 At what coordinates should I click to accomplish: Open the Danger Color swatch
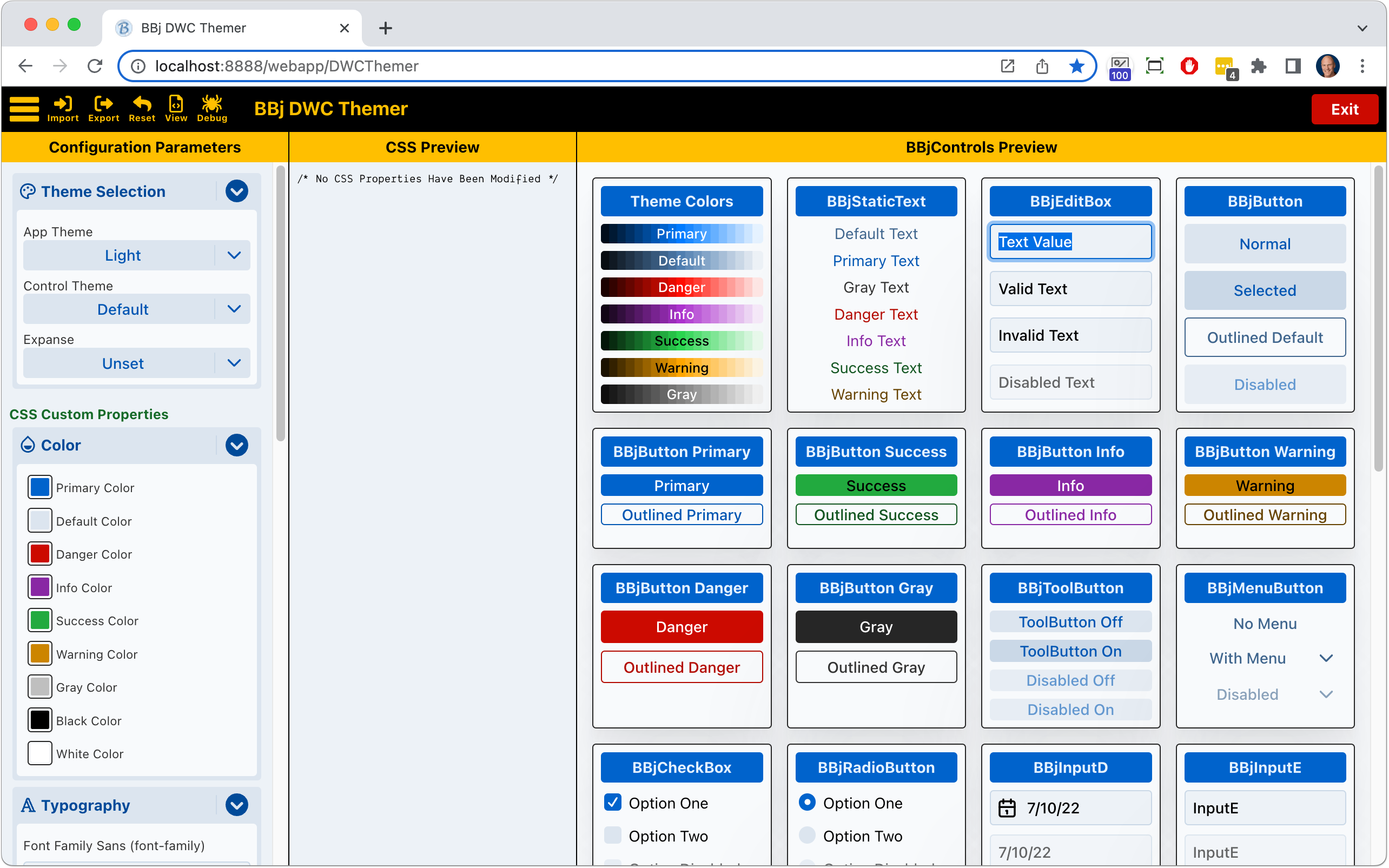(40, 554)
